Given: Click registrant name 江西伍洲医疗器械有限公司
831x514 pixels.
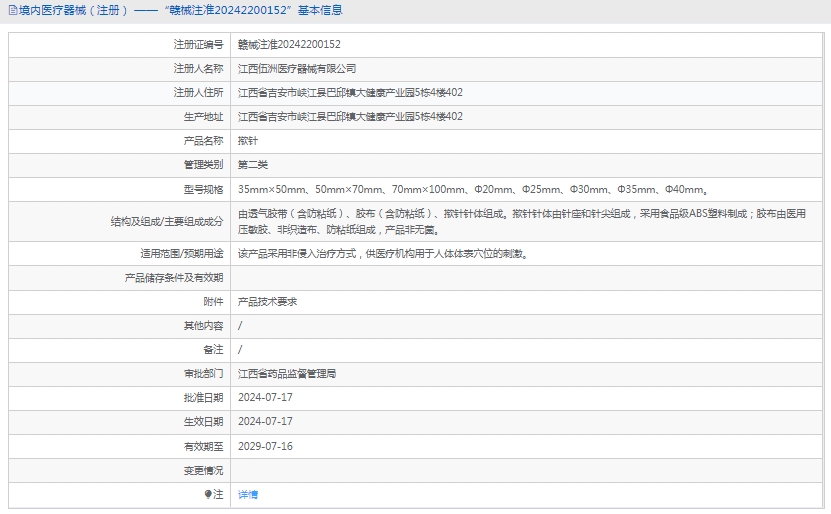Looking at the screenshot, I should (297, 69).
